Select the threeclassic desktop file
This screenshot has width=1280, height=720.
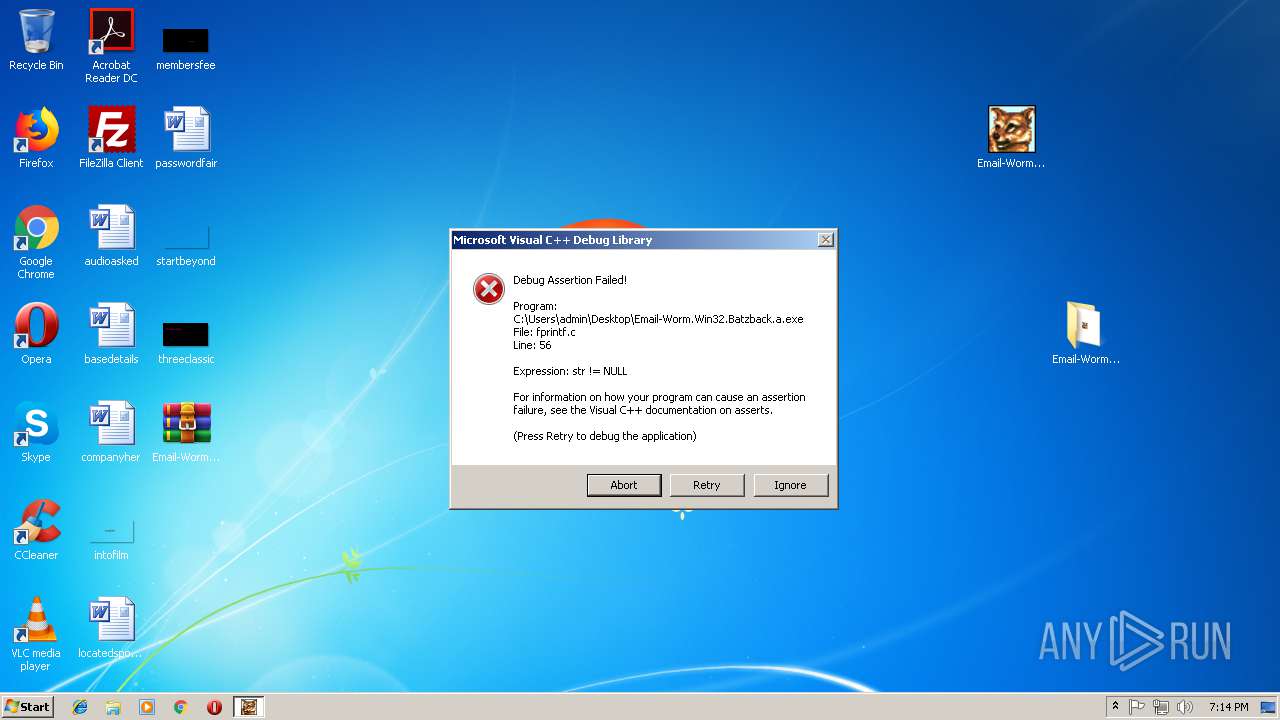tap(186, 342)
